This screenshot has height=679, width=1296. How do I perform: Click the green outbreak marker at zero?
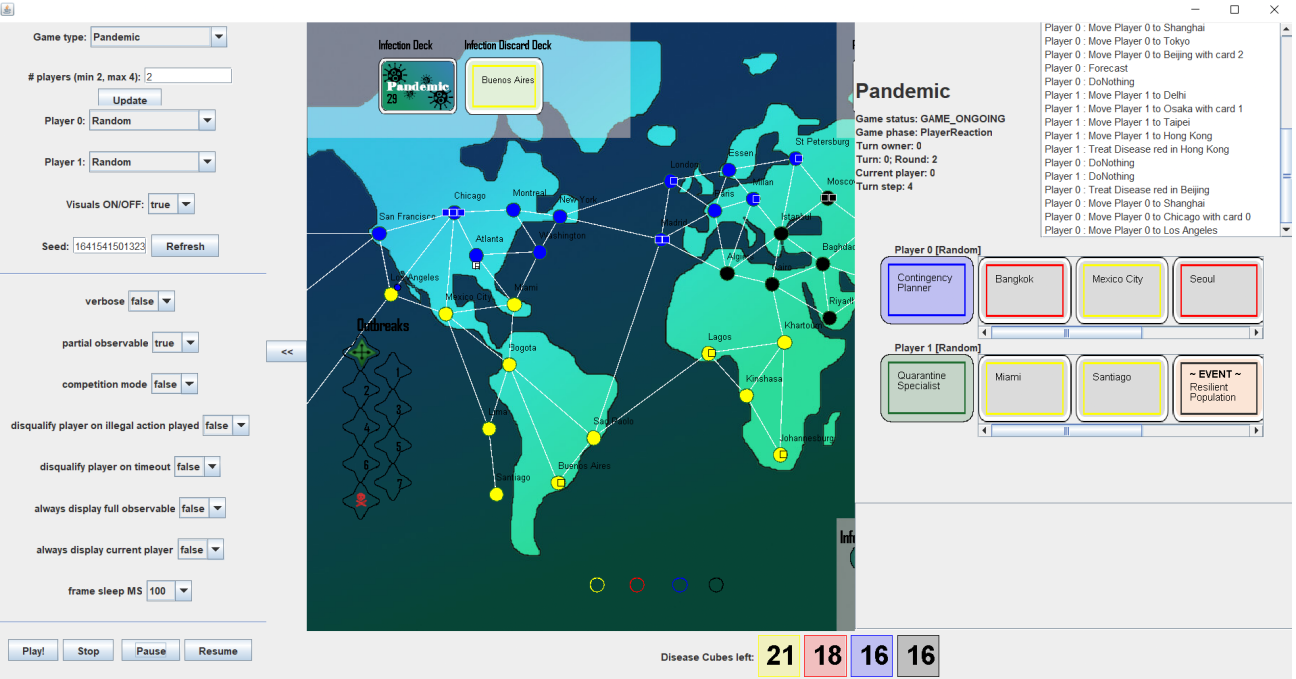pos(362,351)
